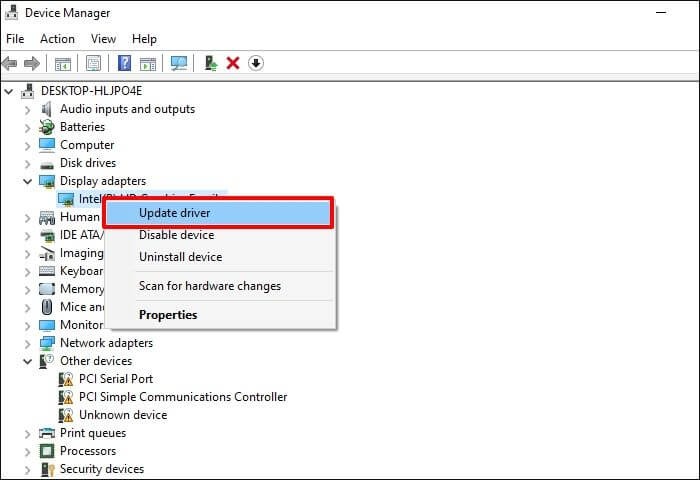Click the Update device driver toolbar icon
The height and width of the screenshot is (480, 700).
(211, 63)
